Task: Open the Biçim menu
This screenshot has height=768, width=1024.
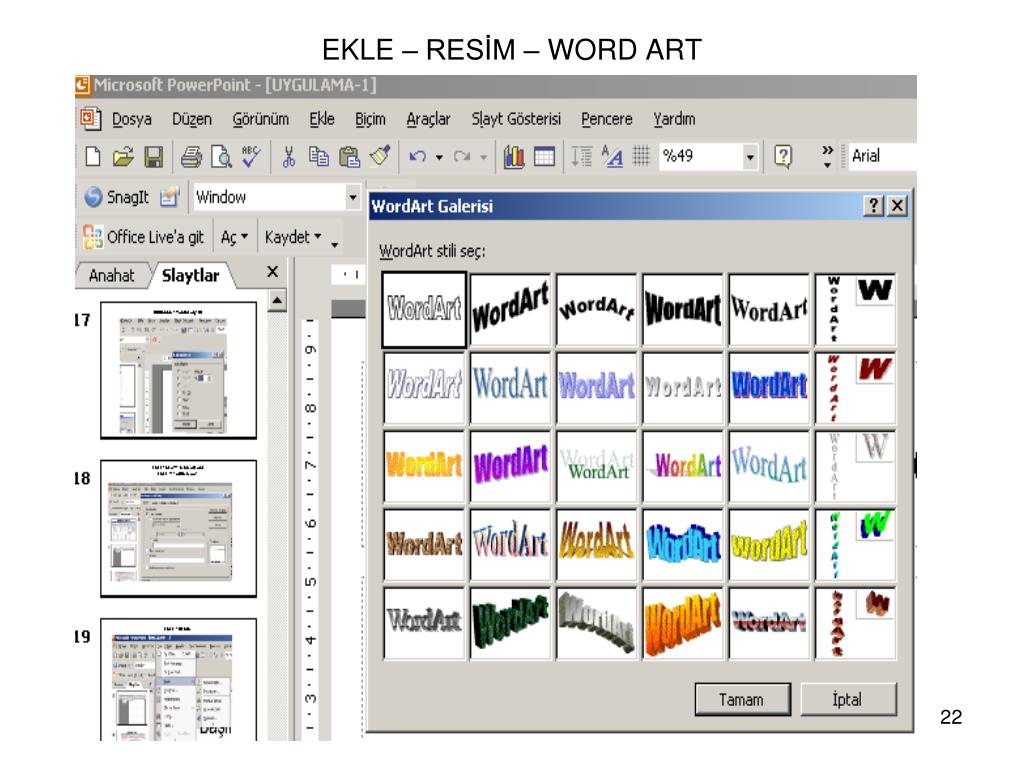Action: click(x=370, y=120)
